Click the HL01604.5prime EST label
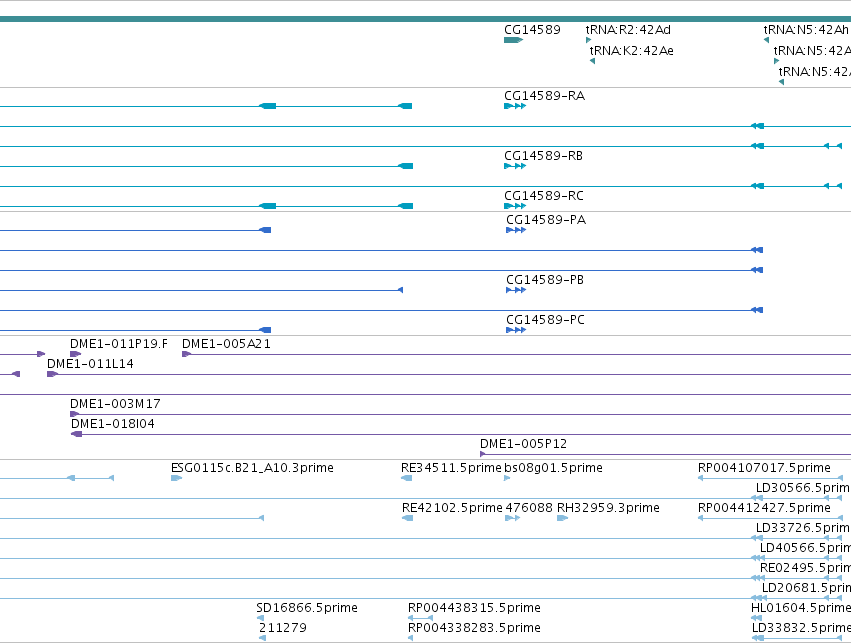 tap(801, 608)
